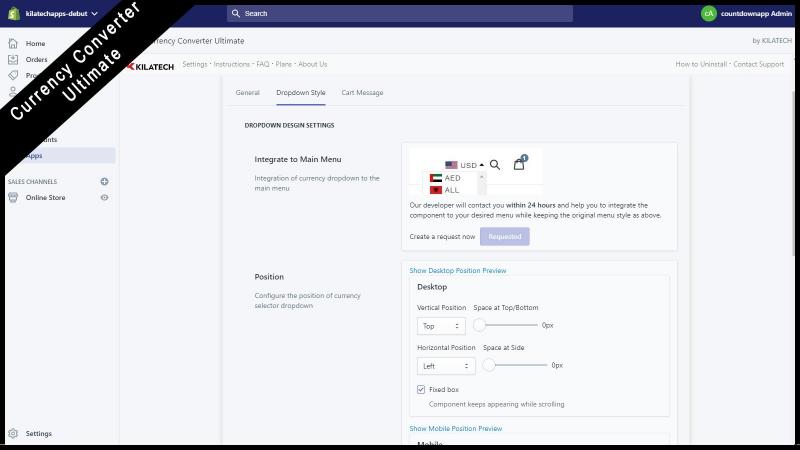This screenshot has width=800, height=450.
Task: Click the preview magnifier search icon
Action: pos(495,165)
